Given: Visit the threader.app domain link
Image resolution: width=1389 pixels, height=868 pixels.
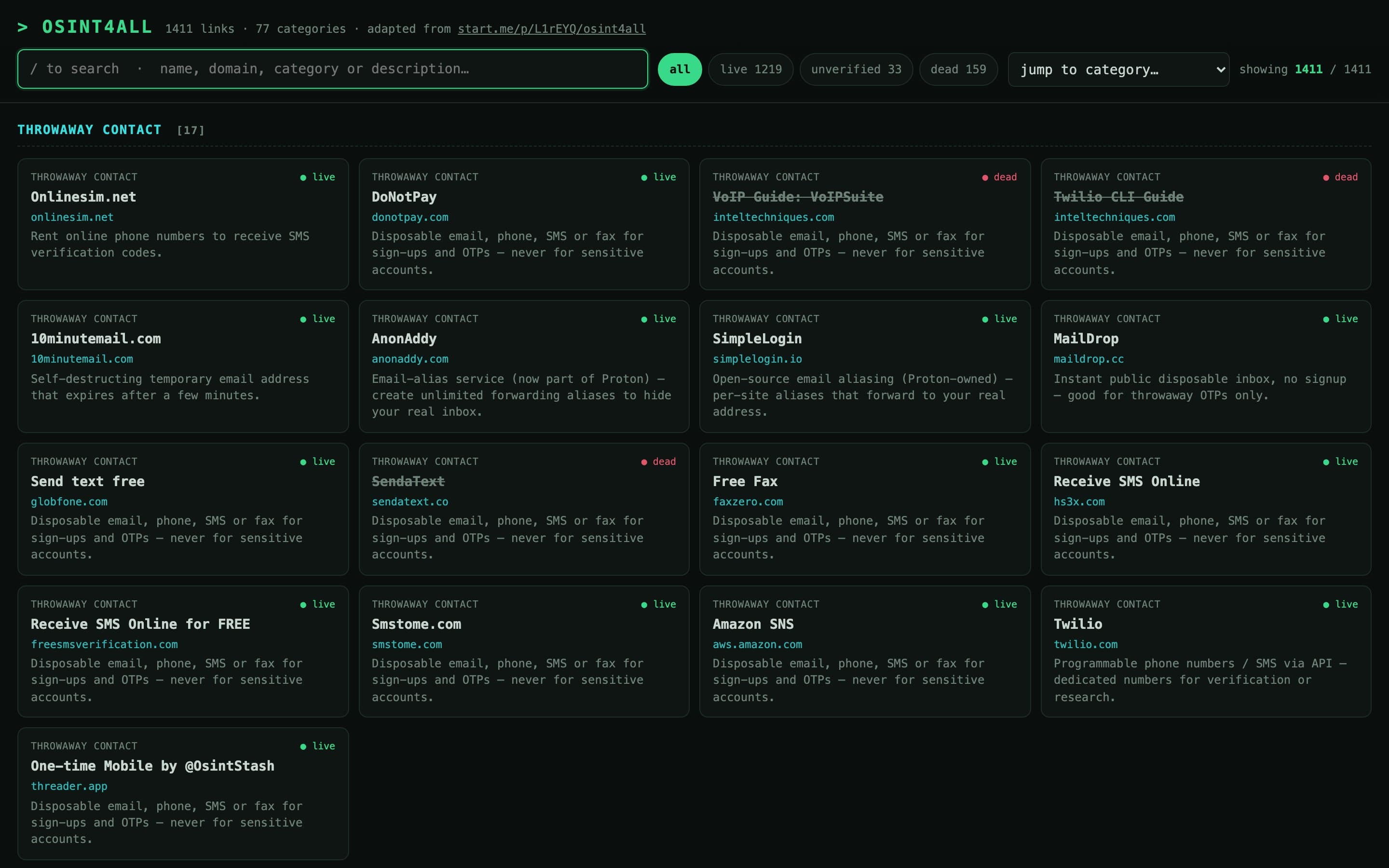Looking at the screenshot, I should [69, 786].
